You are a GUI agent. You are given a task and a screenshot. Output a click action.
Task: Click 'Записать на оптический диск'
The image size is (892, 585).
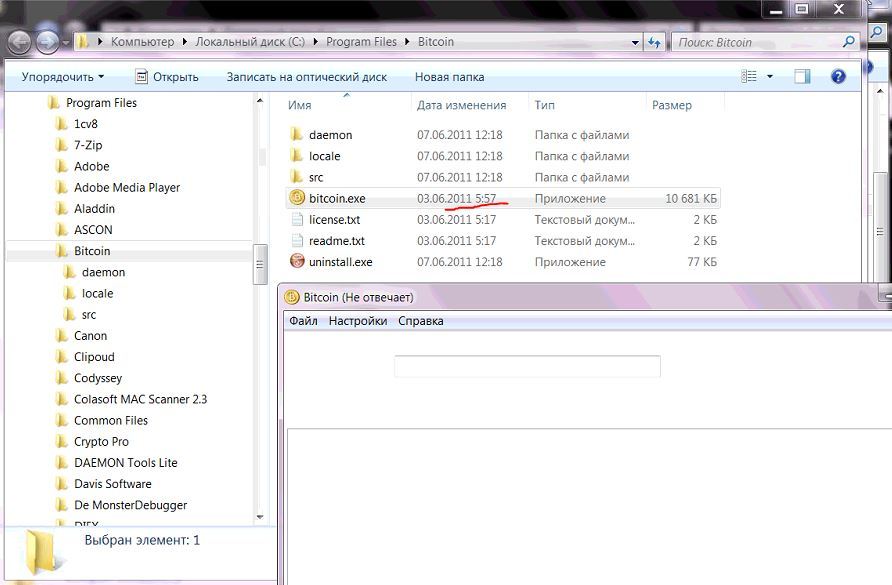pyautogui.click(x=307, y=77)
